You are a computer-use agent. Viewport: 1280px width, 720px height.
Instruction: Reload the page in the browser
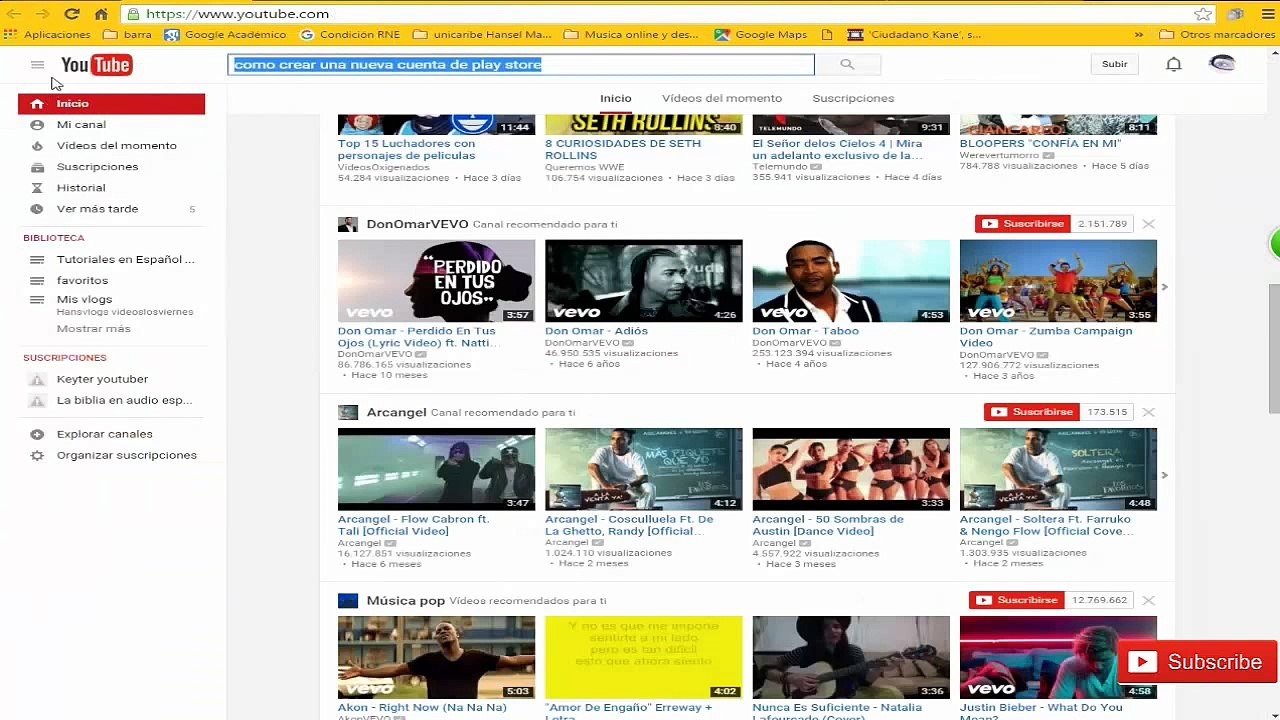[x=72, y=14]
